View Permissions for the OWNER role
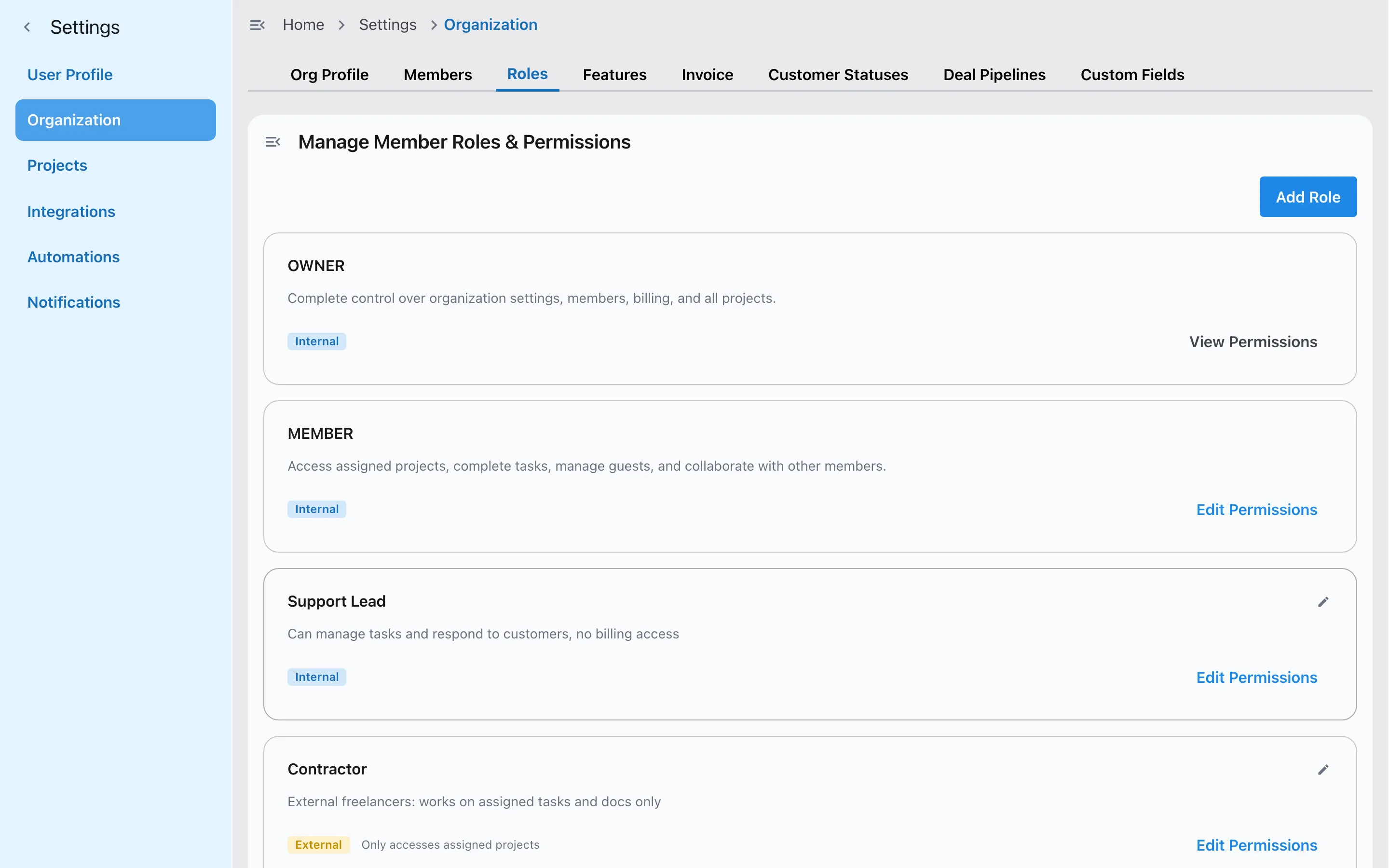This screenshot has width=1389, height=868. coord(1253,342)
